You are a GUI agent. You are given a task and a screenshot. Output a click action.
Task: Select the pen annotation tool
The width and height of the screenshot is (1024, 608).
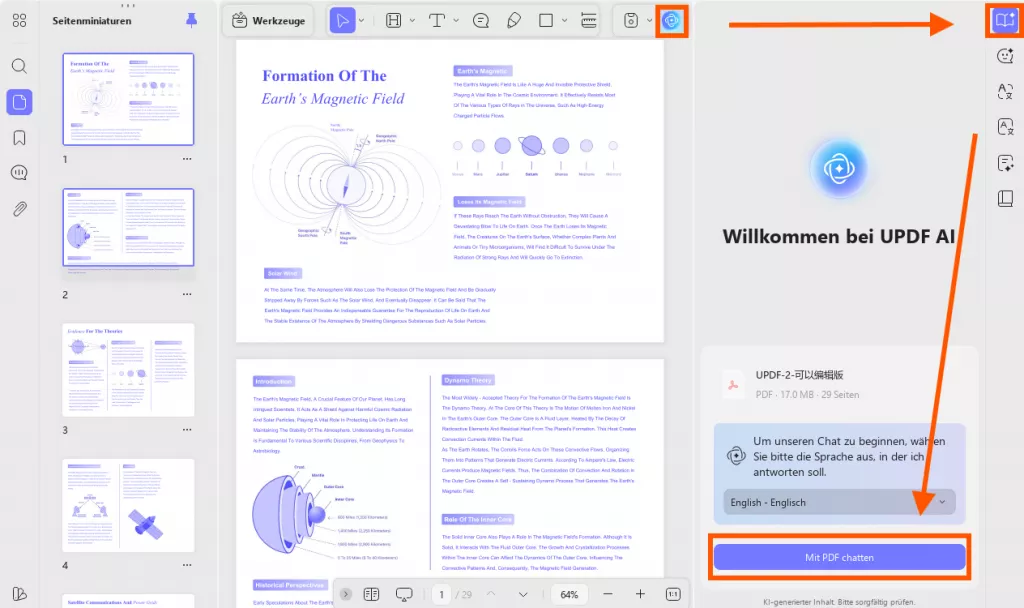click(x=514, y=20)
